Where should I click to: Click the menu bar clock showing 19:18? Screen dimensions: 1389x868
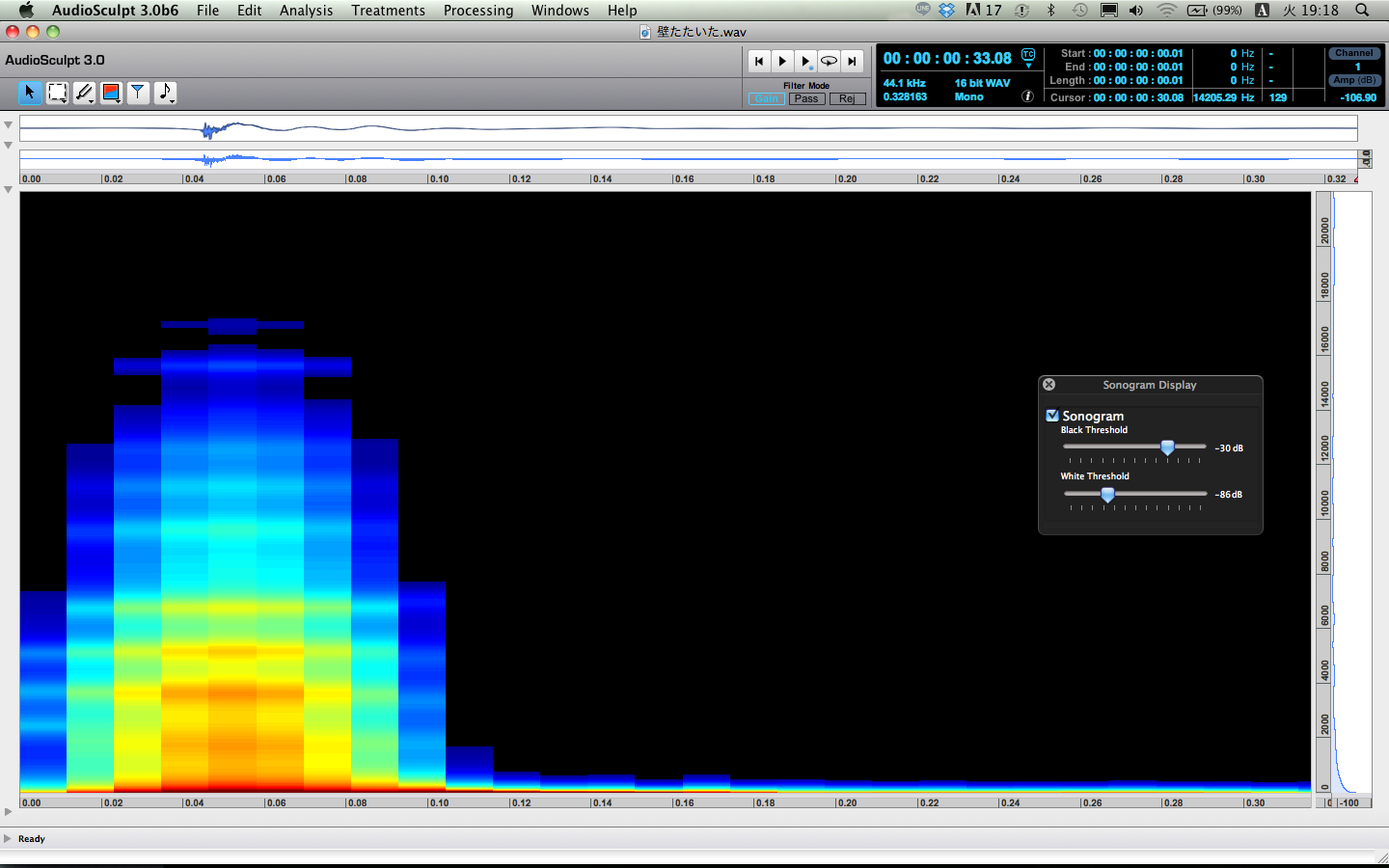click(1310, 11)
